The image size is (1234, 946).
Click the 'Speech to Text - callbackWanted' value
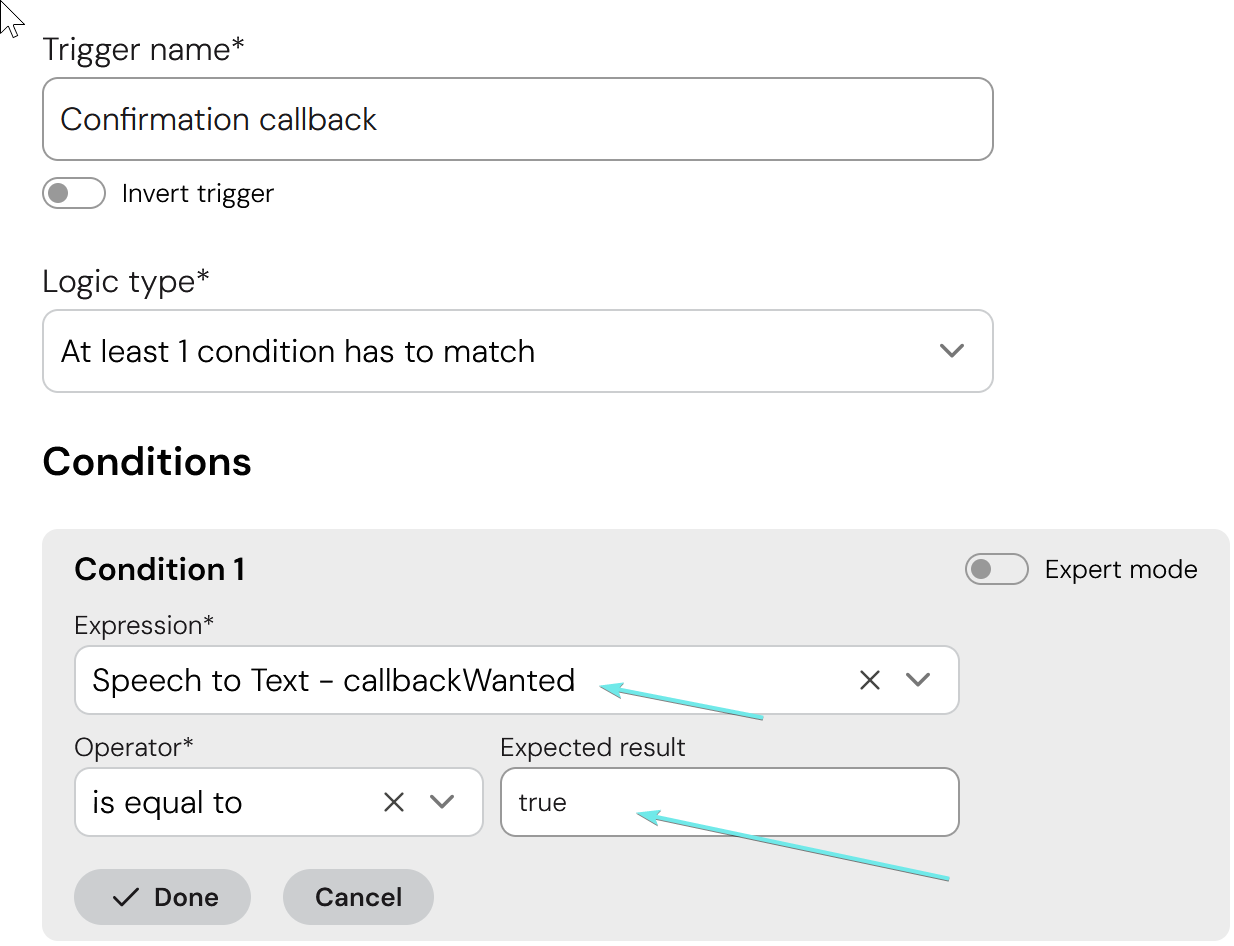[x=333, y=680]
